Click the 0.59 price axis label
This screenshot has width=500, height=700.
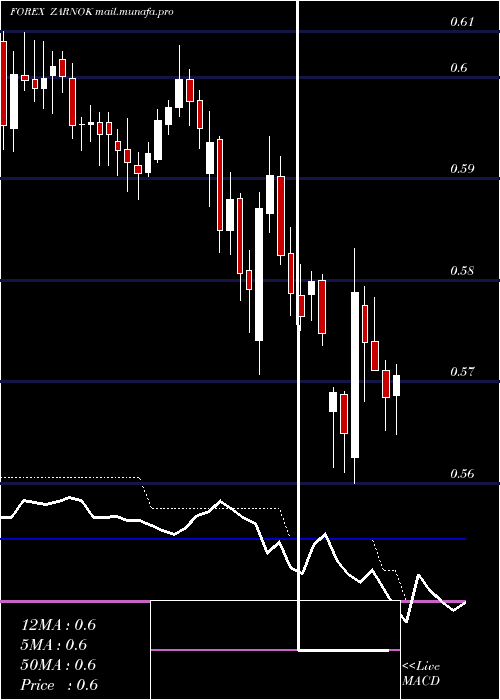pos(462,169)
